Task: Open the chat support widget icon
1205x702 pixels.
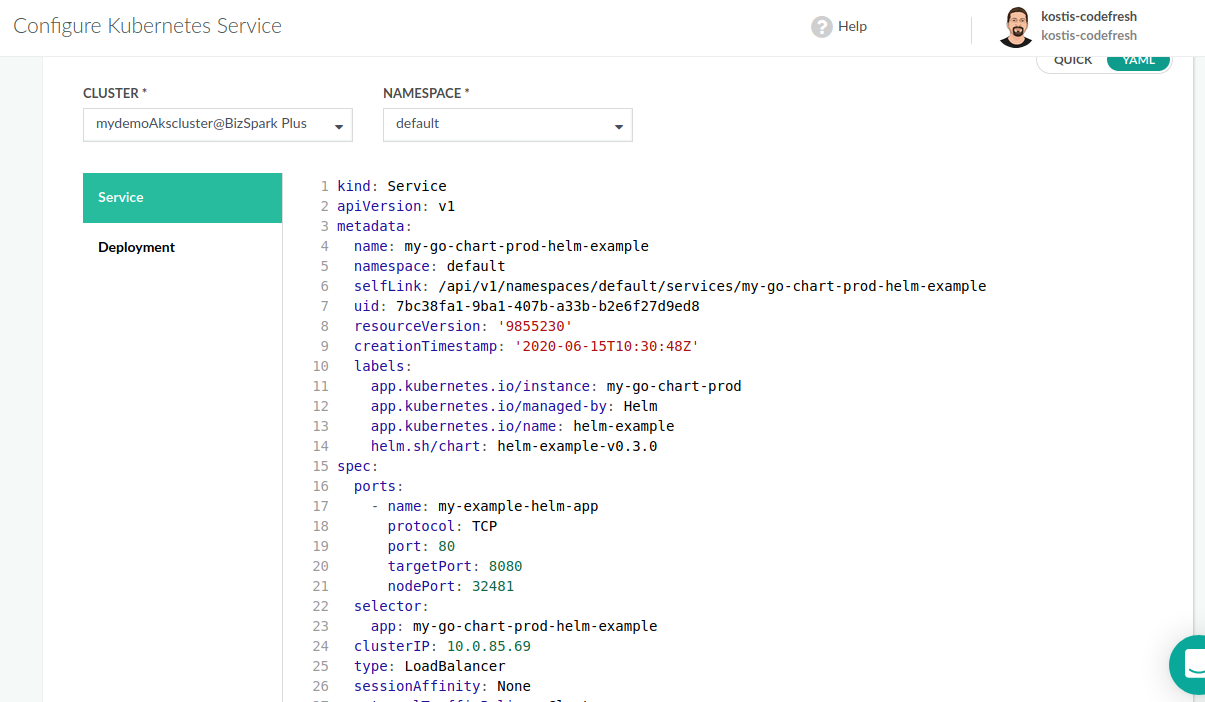Action: 1190,664
